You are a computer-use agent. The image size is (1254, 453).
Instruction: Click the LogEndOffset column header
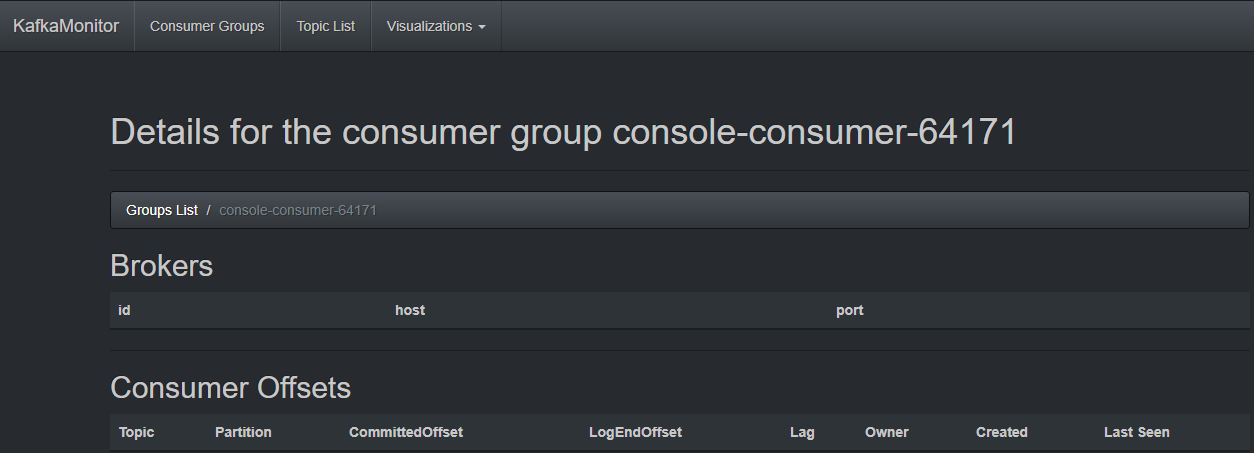tap(635, 432)
